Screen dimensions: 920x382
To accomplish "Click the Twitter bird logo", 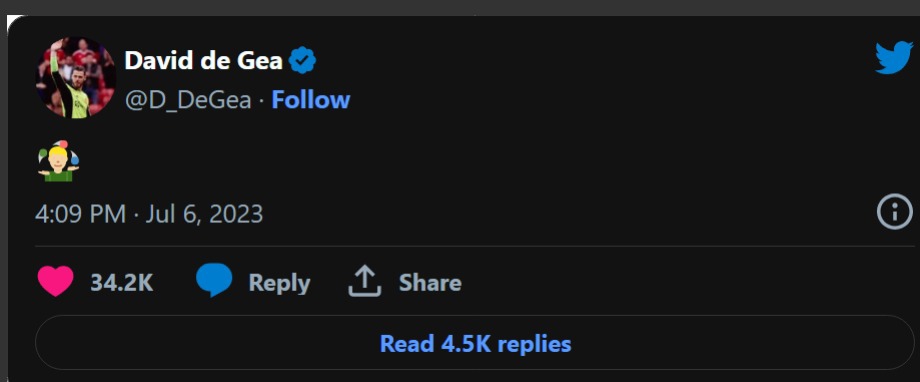I will point(894,58).
